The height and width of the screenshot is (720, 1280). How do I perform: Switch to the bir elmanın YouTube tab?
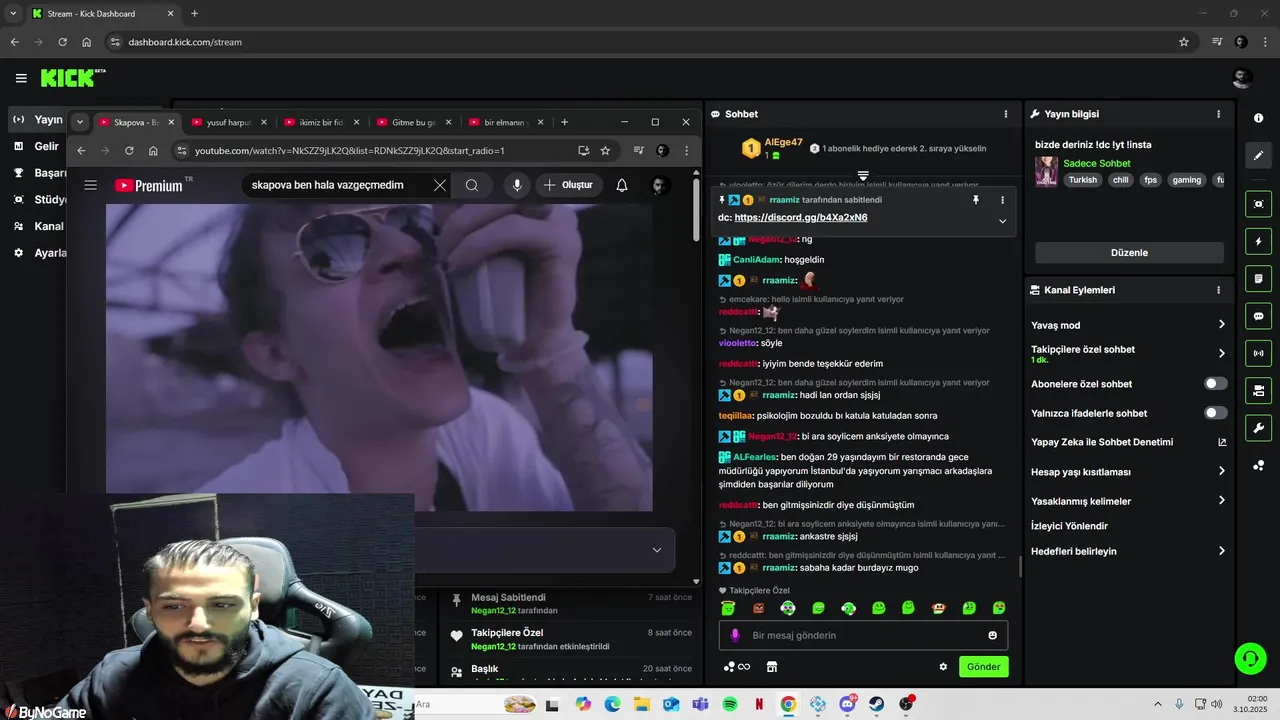pyautogui.click(x=505, y=122)
